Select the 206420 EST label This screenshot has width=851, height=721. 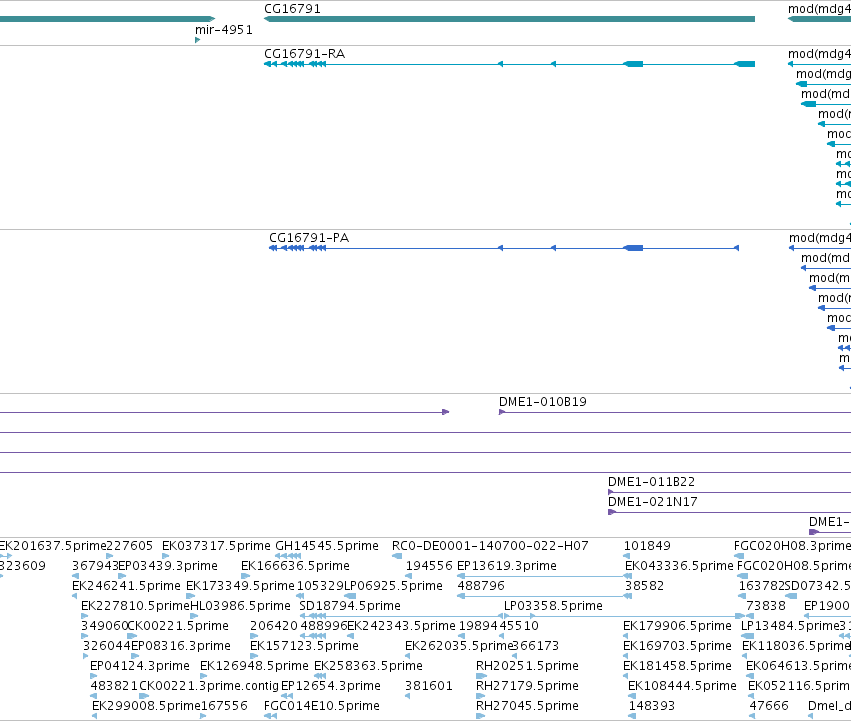pos(274,626)
